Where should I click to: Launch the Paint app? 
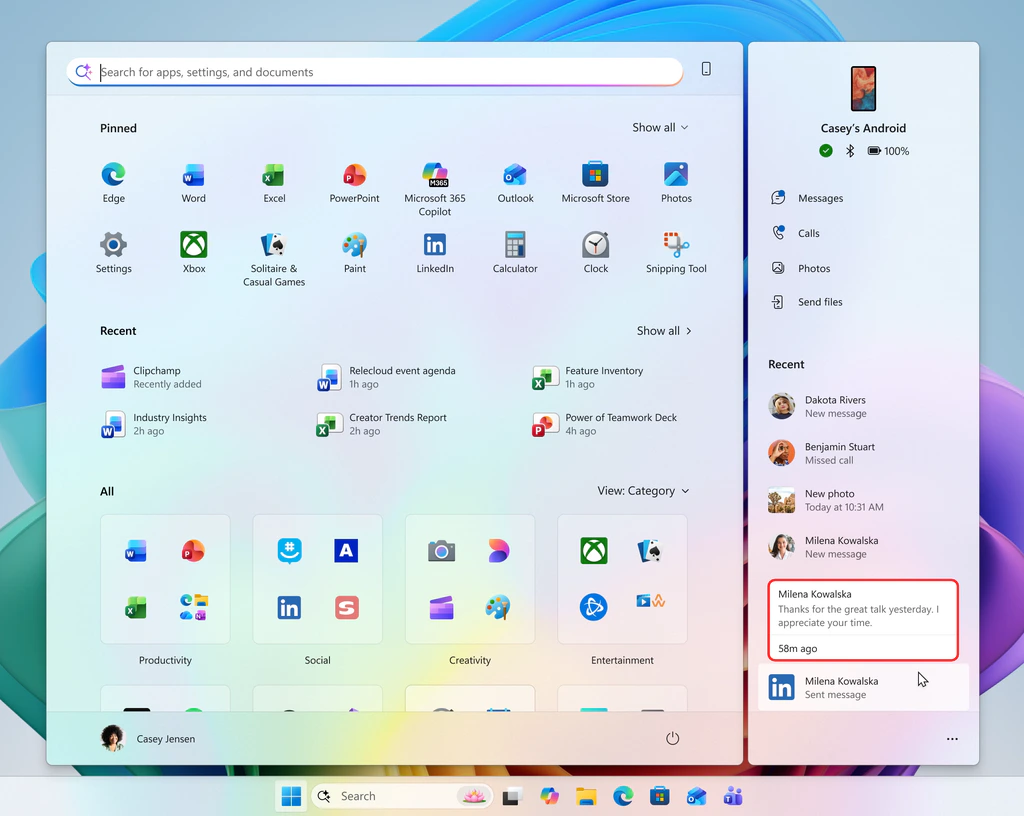[x=354, y=253]
